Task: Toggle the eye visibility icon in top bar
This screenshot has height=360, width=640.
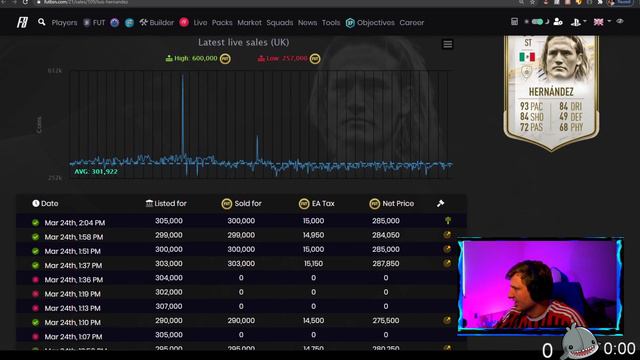Action: coord(620,21)
